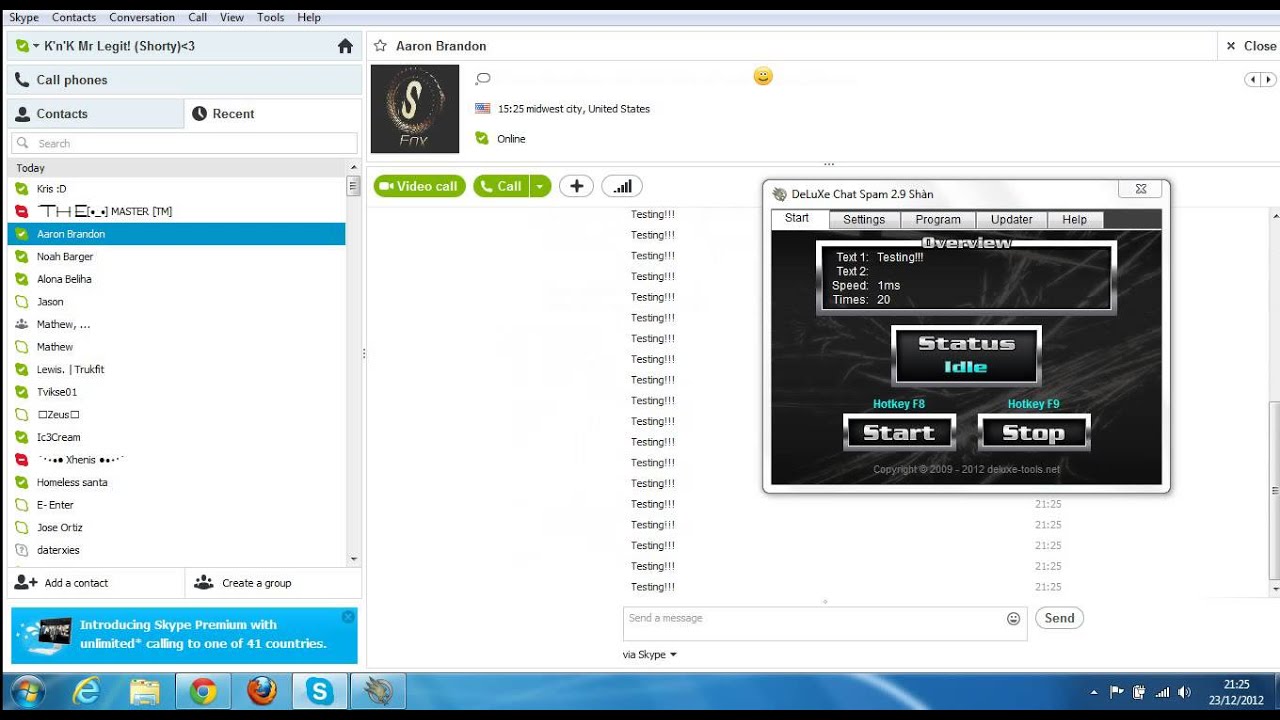Open the Windows Start orb
Screen dimensions: 1280x720
pos(27,691)
